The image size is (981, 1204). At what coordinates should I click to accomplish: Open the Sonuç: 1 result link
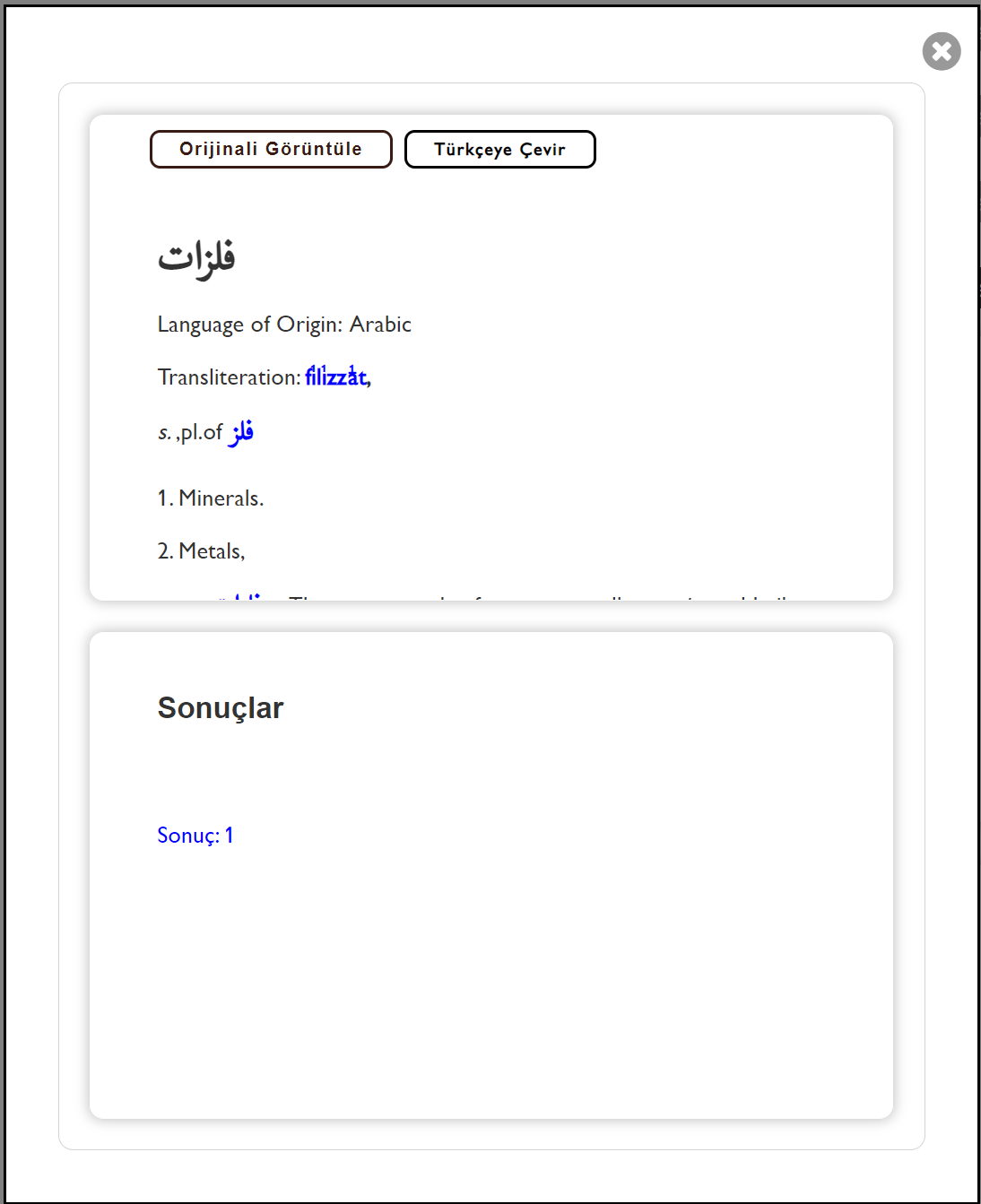click(195, 836)
